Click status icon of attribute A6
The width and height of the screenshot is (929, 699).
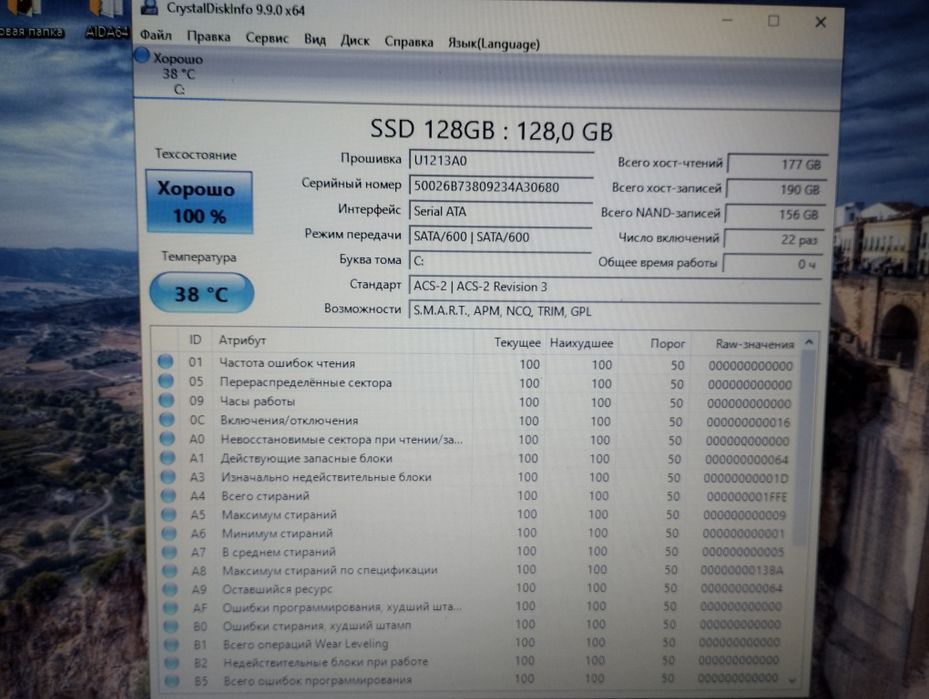(169, 533)
